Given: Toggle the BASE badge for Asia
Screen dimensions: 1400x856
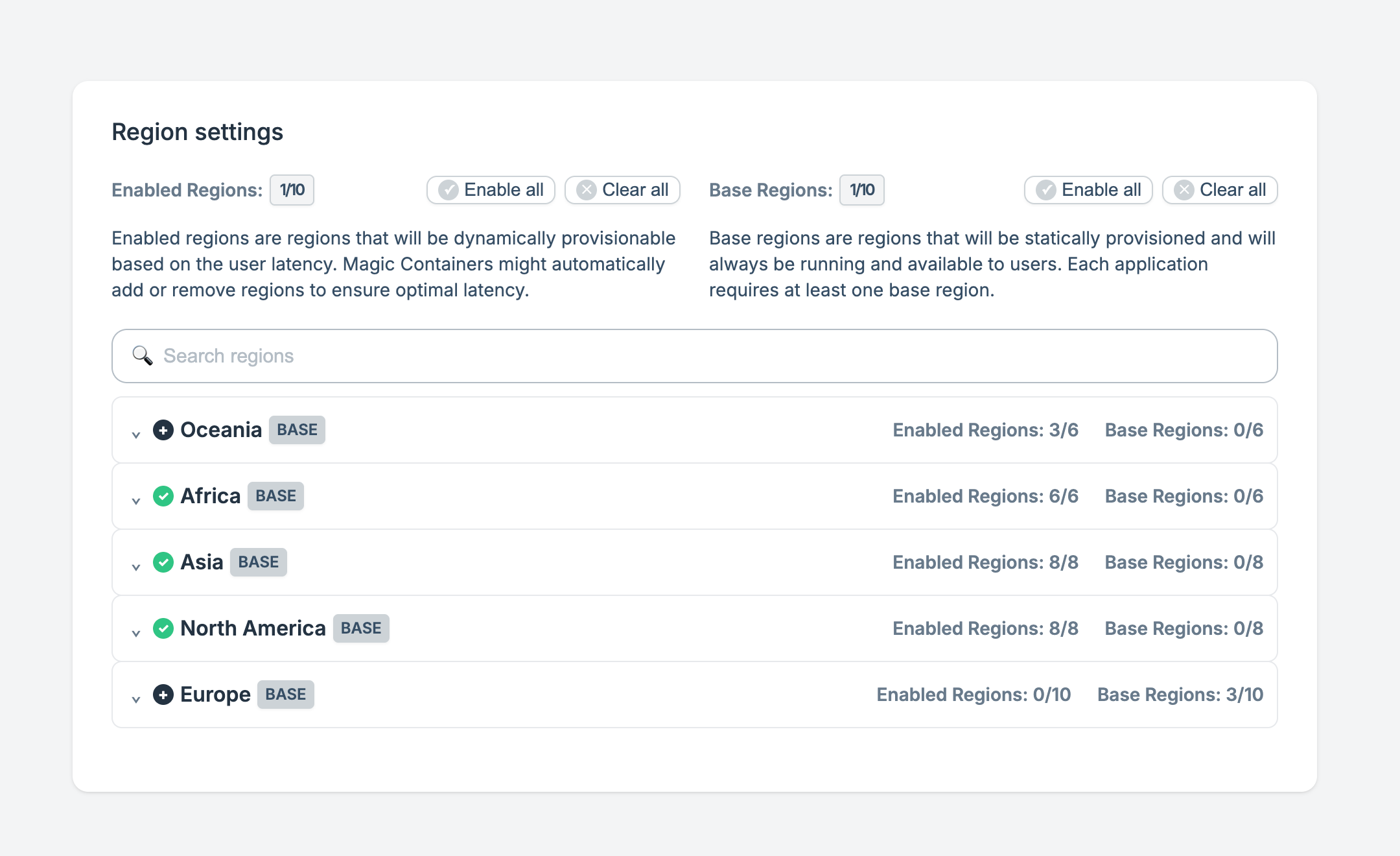Looking at the screenshot, I should coord(258,562).
